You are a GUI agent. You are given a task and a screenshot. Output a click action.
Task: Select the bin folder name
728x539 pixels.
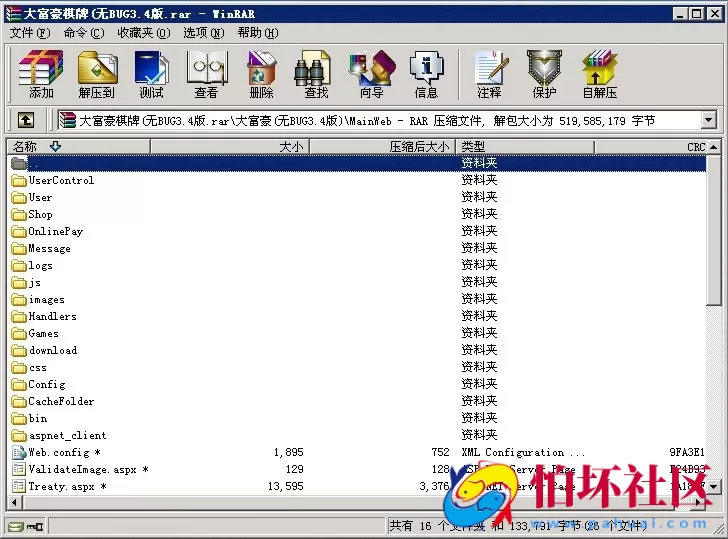(38, 418)
